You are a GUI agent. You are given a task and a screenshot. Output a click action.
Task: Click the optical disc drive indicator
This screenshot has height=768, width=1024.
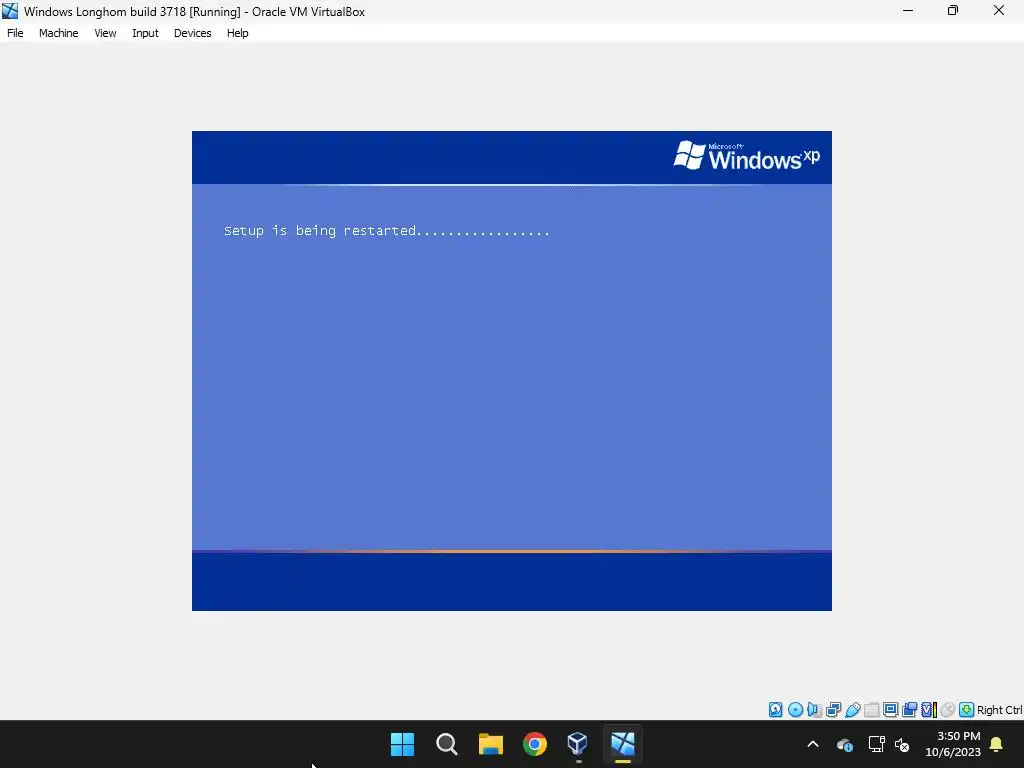(x=795, y=709)
